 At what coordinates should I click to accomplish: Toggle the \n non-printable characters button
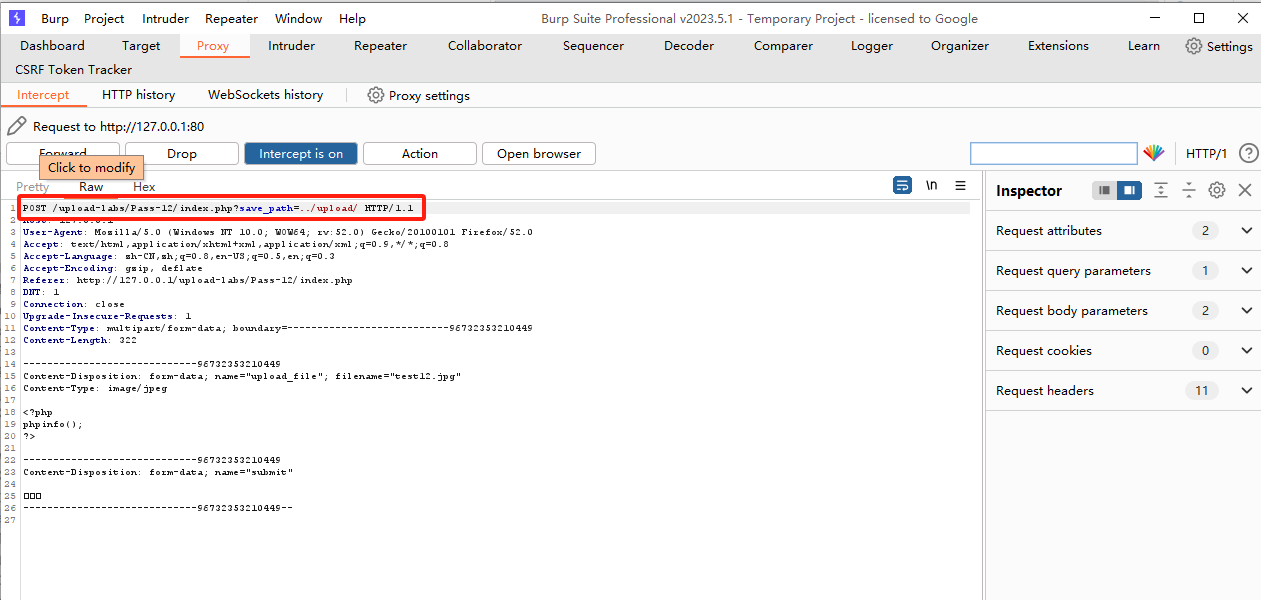(x=931, y=185)
